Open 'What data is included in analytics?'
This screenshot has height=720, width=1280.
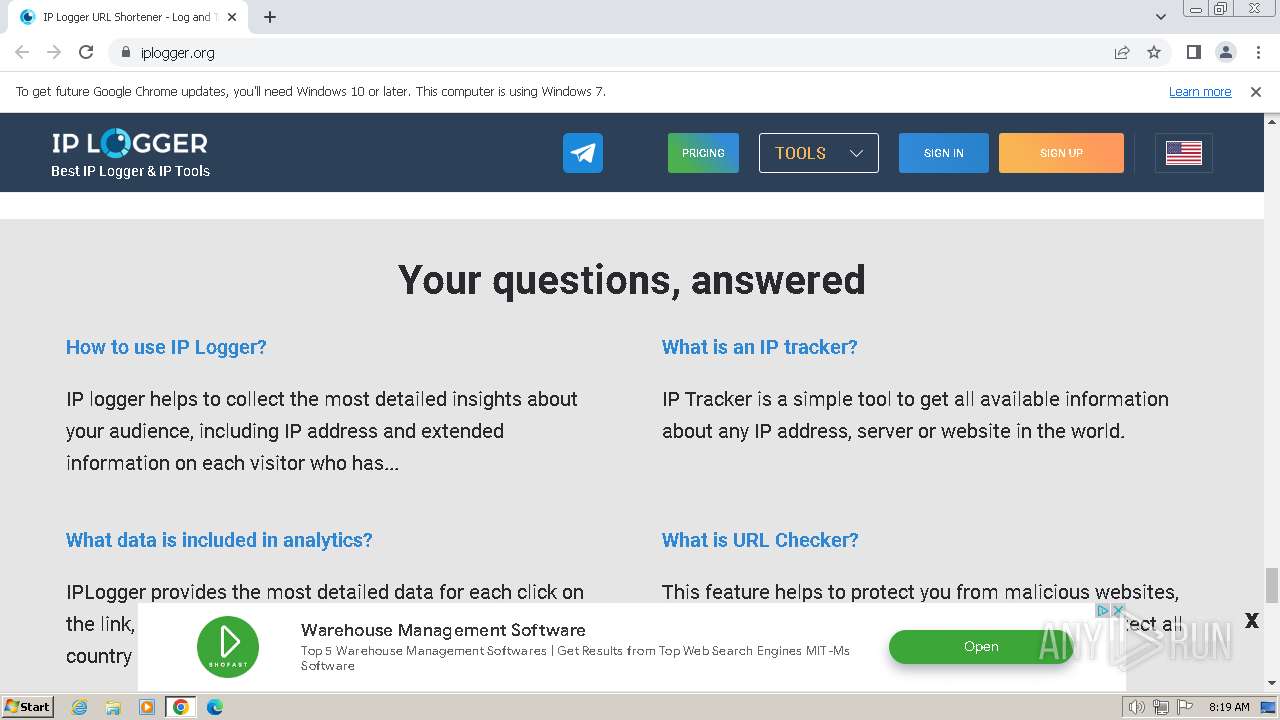tap(219, 540)
